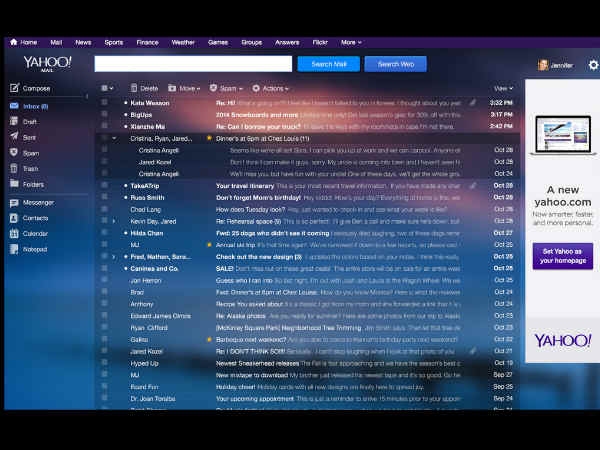Open Answers in top navigation bar
Viewport: 600px width, 450px height.
[x=287, y=42]
